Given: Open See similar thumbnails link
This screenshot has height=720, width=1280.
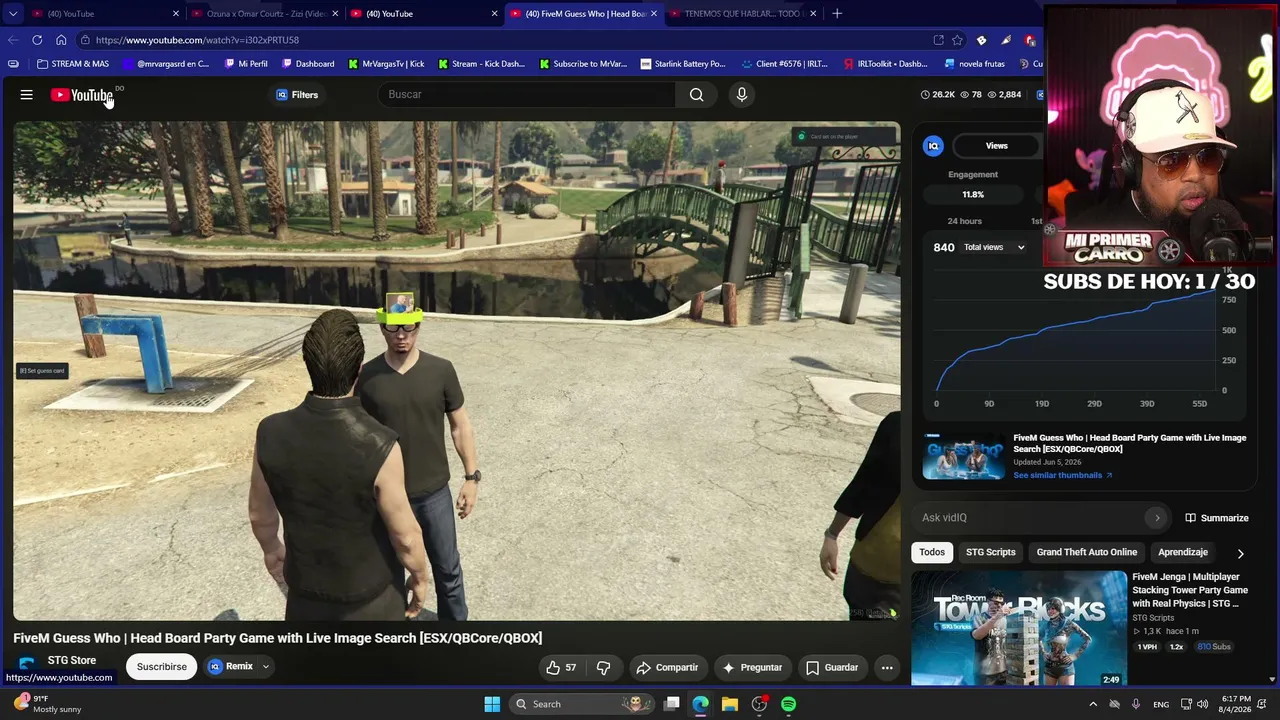Looking at the screenshot, I should (x=1063, y=475).
